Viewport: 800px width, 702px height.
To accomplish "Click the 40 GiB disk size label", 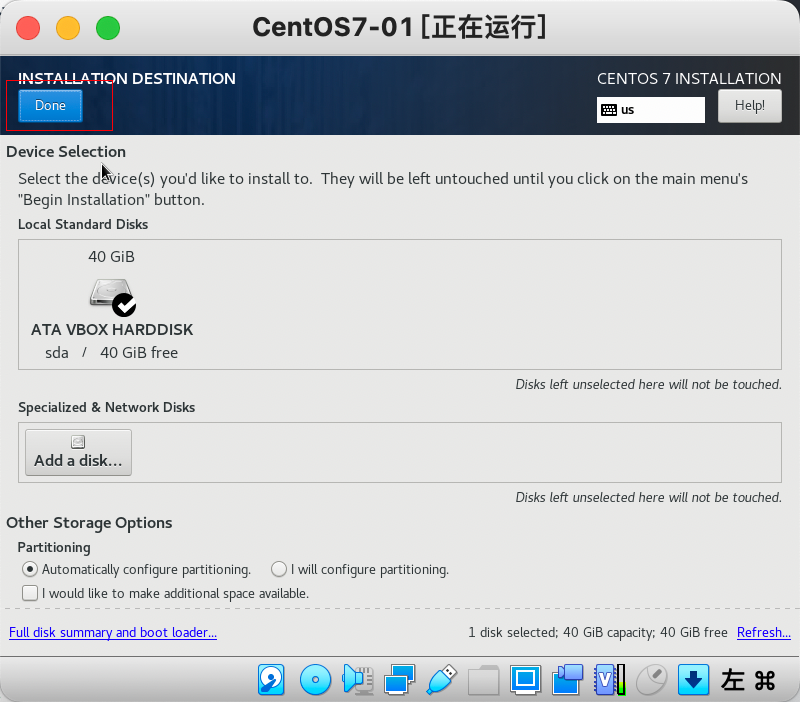I will click(x=111, y=257).
